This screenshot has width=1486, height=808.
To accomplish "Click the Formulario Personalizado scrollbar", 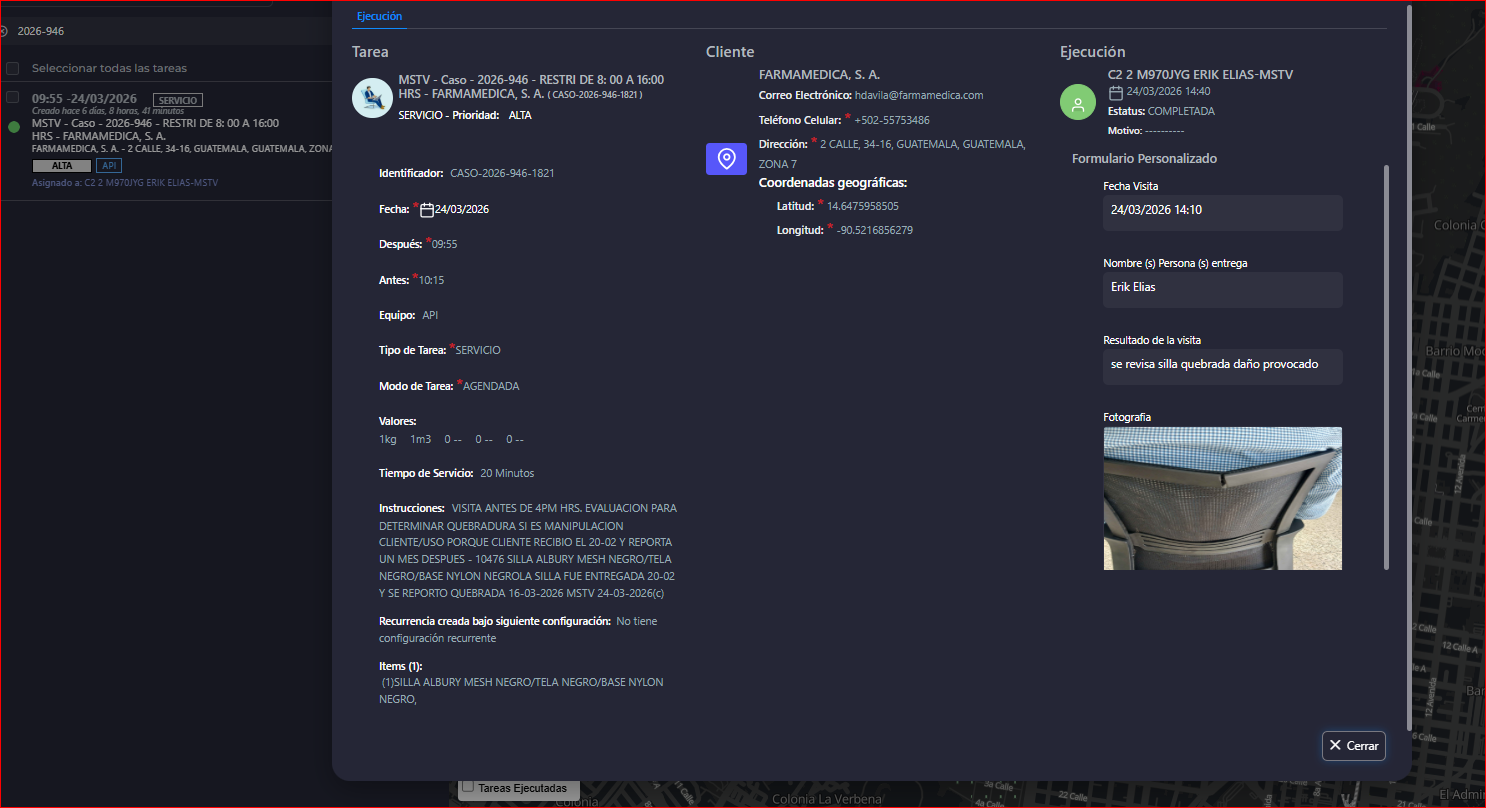I will point(1386,366).
